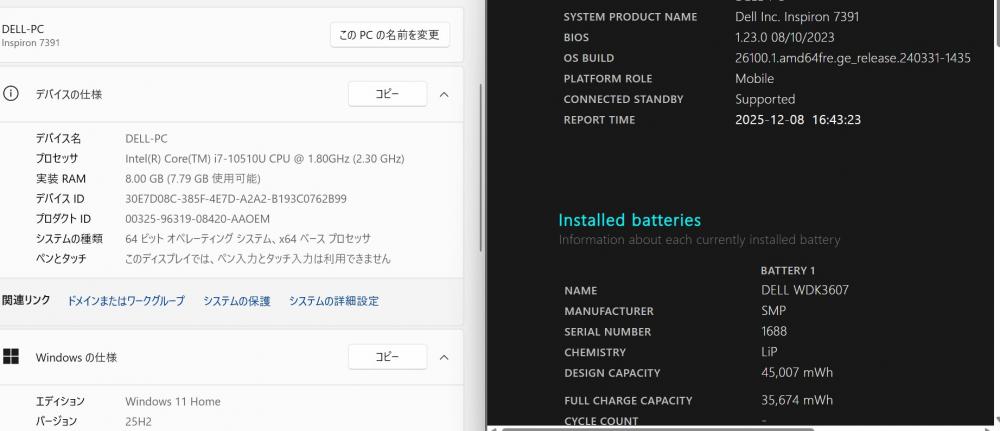Click the battery report vertical scrollbar

pos(996,23)
